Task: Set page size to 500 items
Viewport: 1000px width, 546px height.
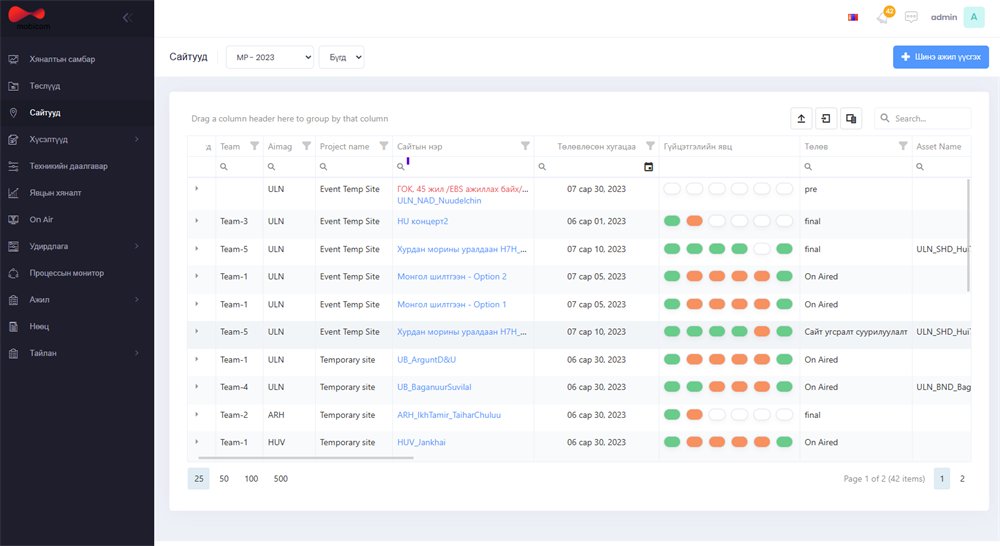Action: (281, 478)
